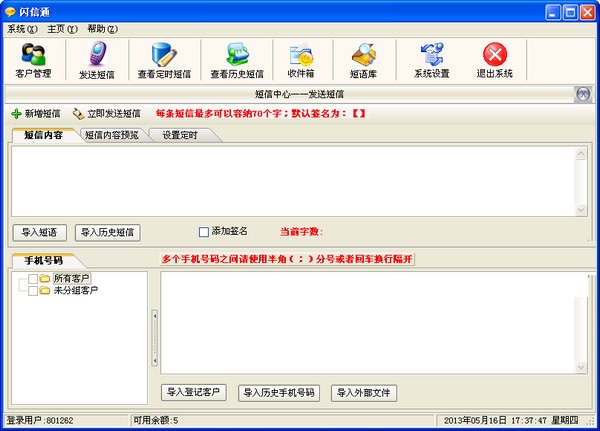Select the 未分组客户 tree item

[x=75, y=291]
